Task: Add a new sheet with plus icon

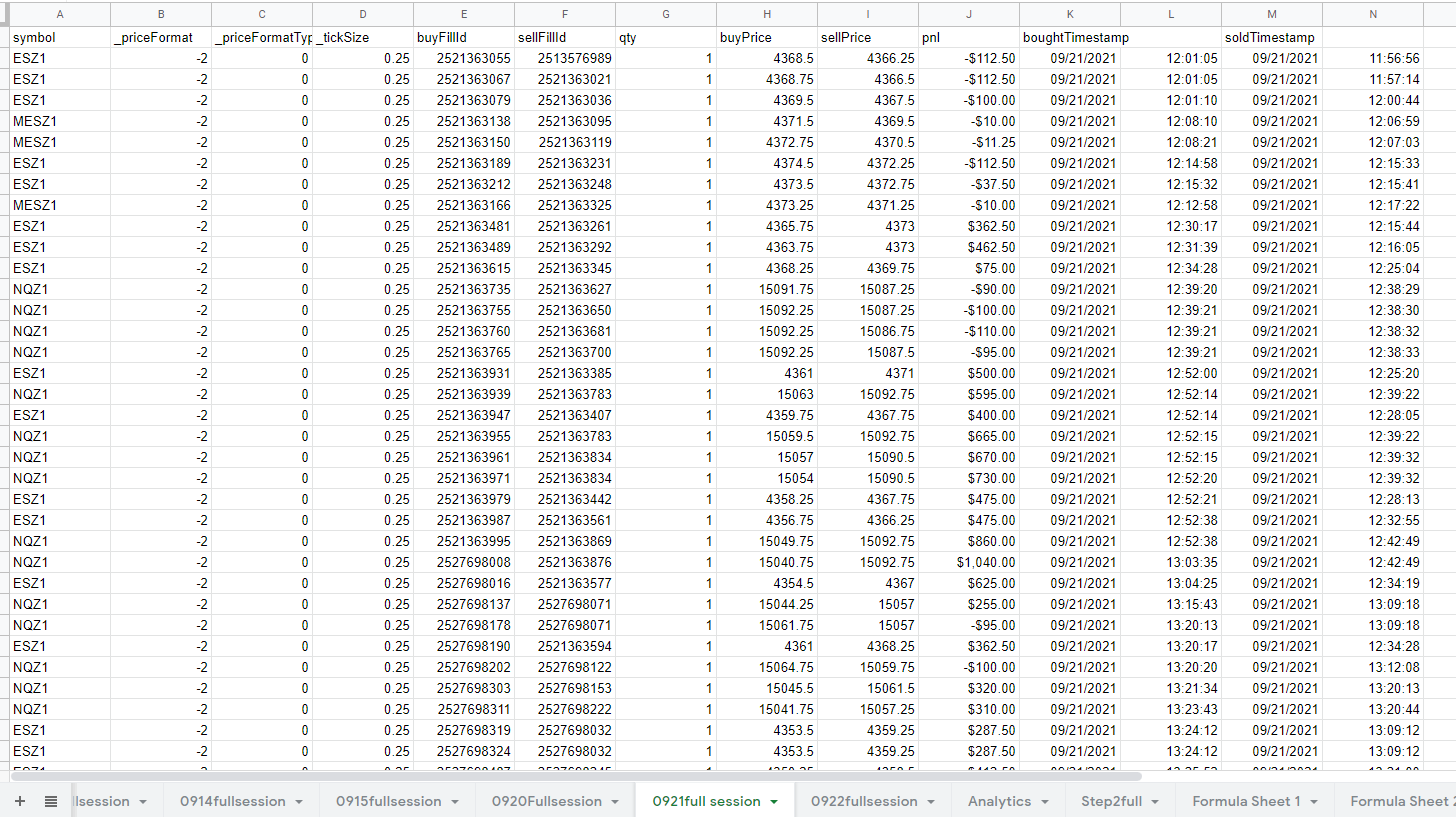Action: (20, 801)
